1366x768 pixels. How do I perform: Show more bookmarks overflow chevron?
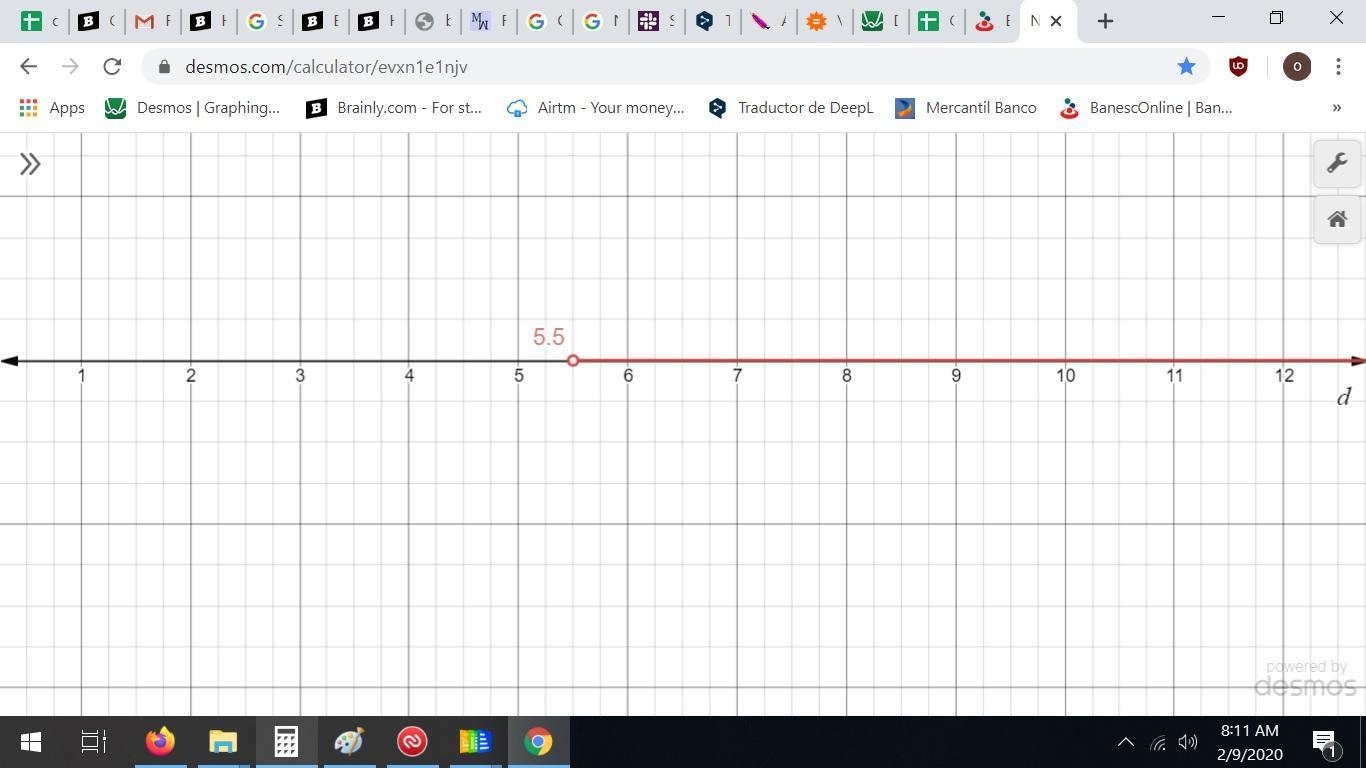click(x=1337, y=108)
